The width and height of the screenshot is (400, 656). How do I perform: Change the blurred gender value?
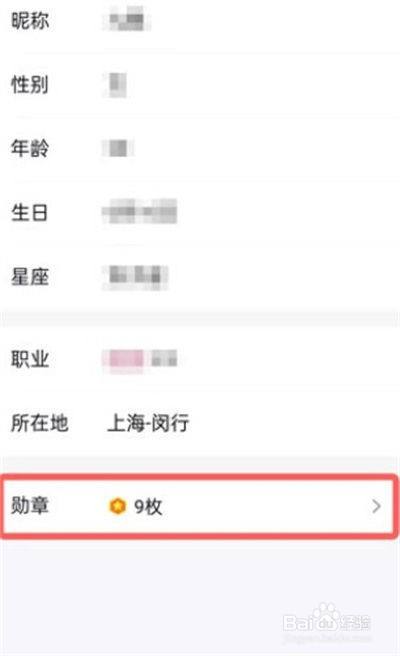tap(115, 85)
